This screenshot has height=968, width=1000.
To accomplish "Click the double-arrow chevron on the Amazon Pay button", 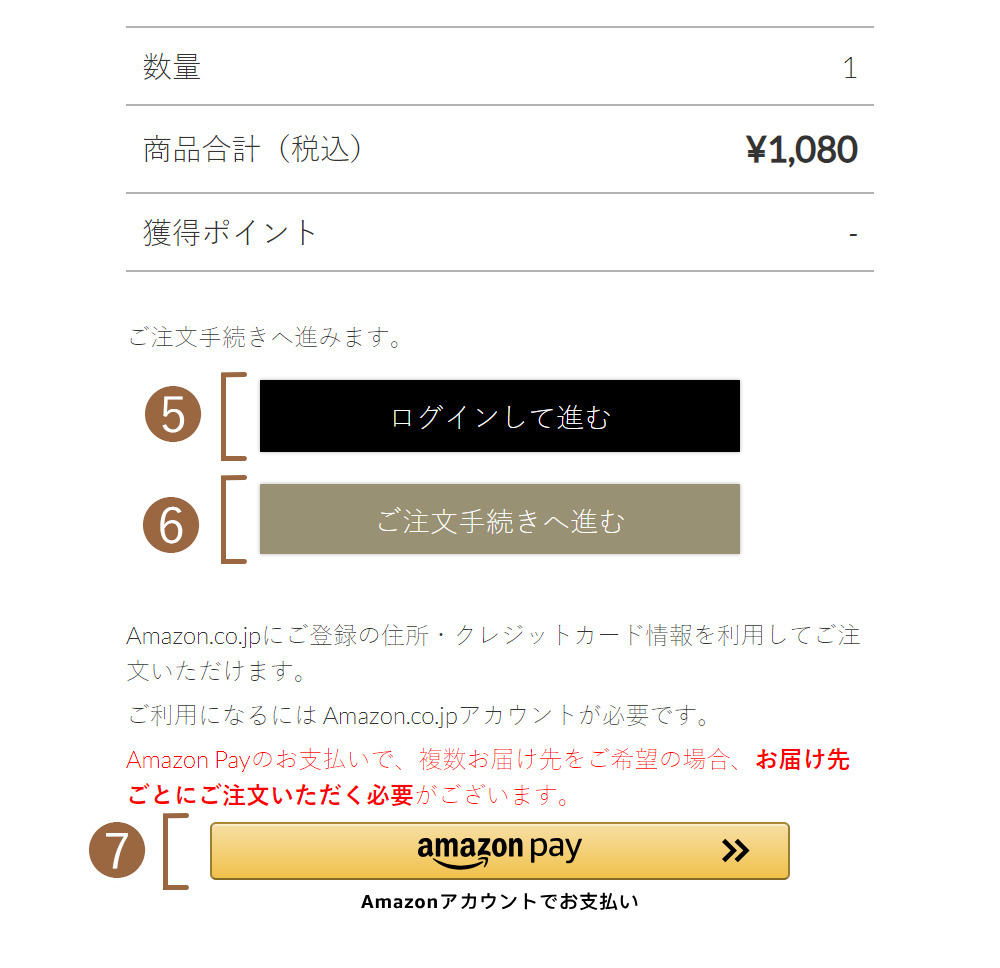I will 737,851.
